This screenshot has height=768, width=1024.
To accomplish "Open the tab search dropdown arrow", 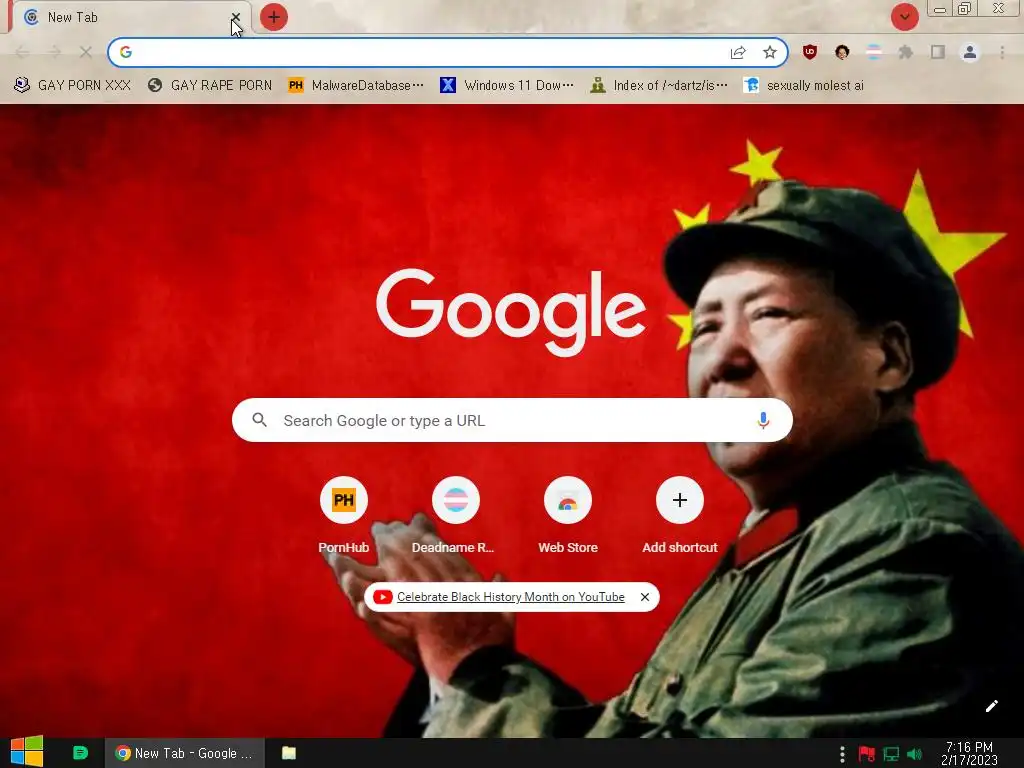I will (904, 17).
